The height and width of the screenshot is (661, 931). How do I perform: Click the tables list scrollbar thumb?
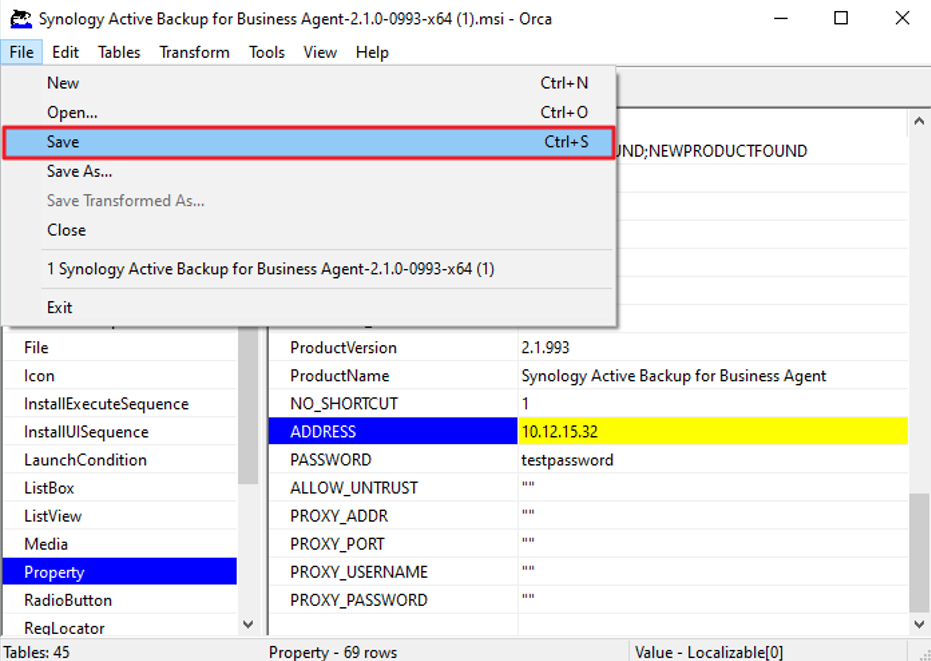[248, 406]
